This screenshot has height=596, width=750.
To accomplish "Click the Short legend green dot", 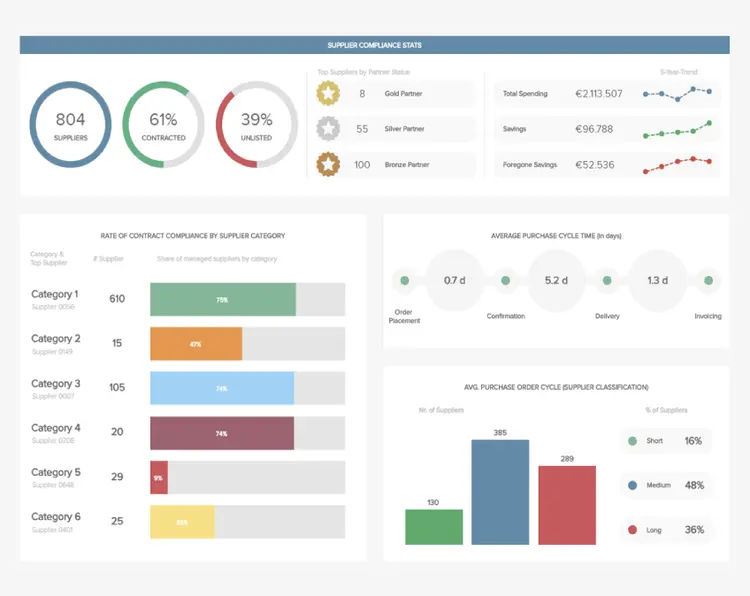I will 632,441.
